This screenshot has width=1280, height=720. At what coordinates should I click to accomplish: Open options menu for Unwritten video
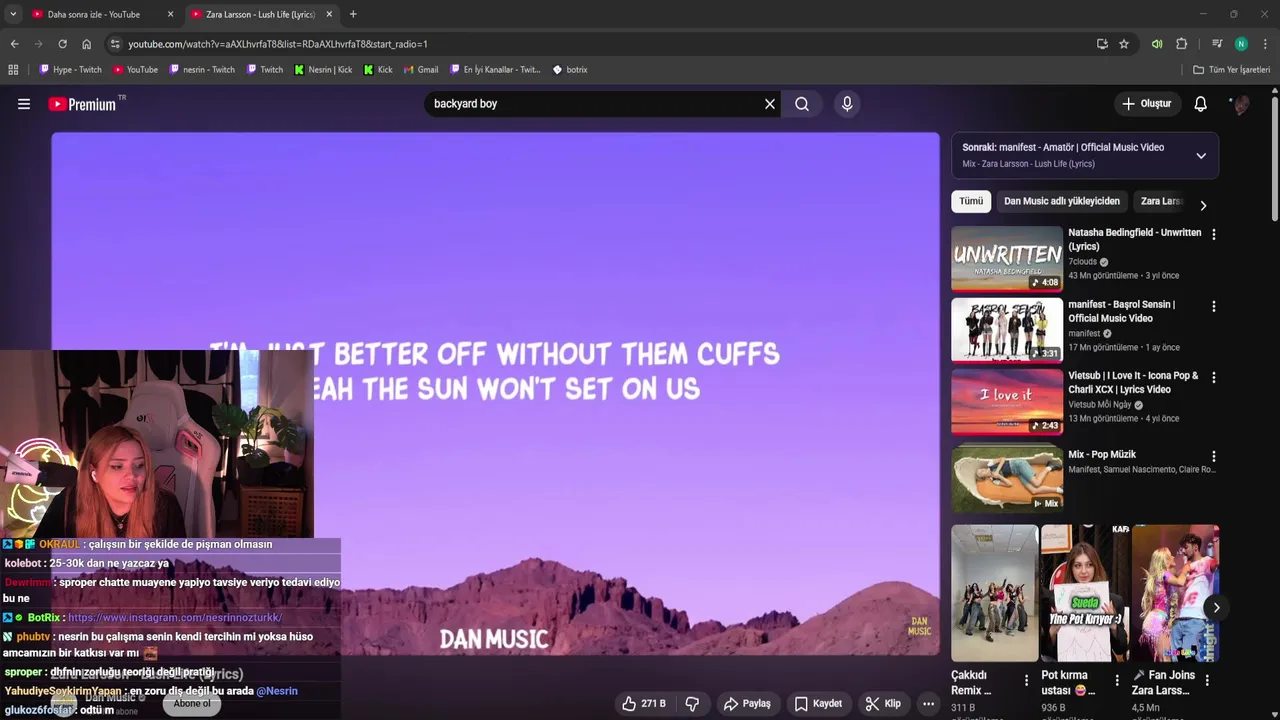(x=1214, y=234)
